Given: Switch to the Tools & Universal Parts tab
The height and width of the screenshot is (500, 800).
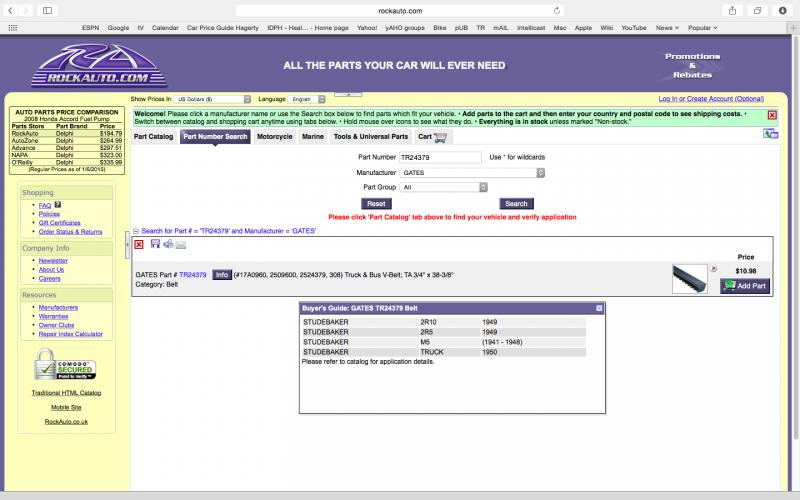Looking at the screenshot, I should [370, 137].
